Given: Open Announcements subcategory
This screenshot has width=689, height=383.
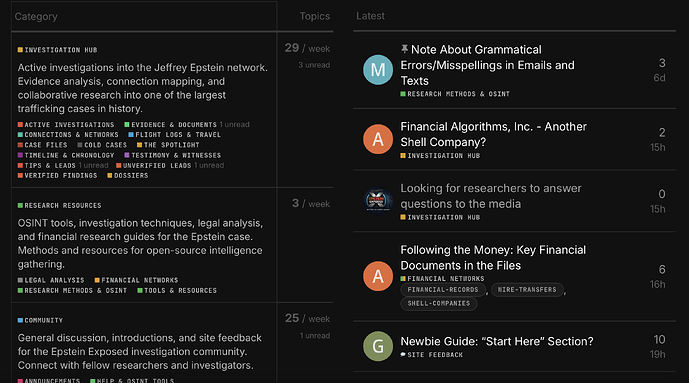Looking at the screenshot, I should 49,380.
